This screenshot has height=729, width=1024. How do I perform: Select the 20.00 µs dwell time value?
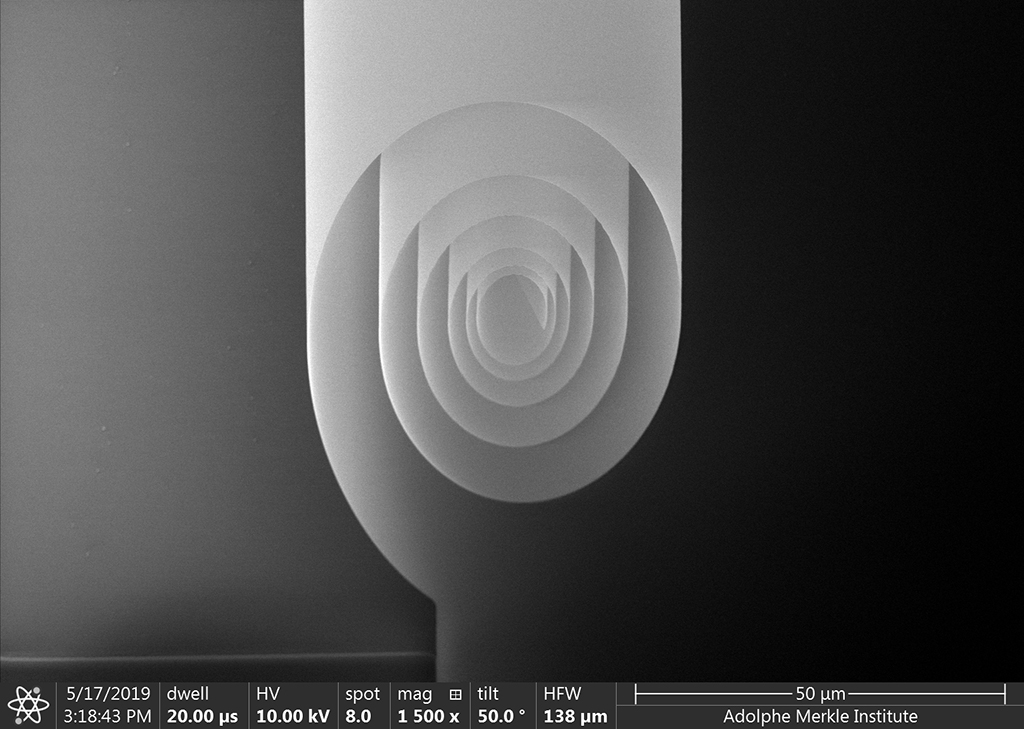pos(203,716)
